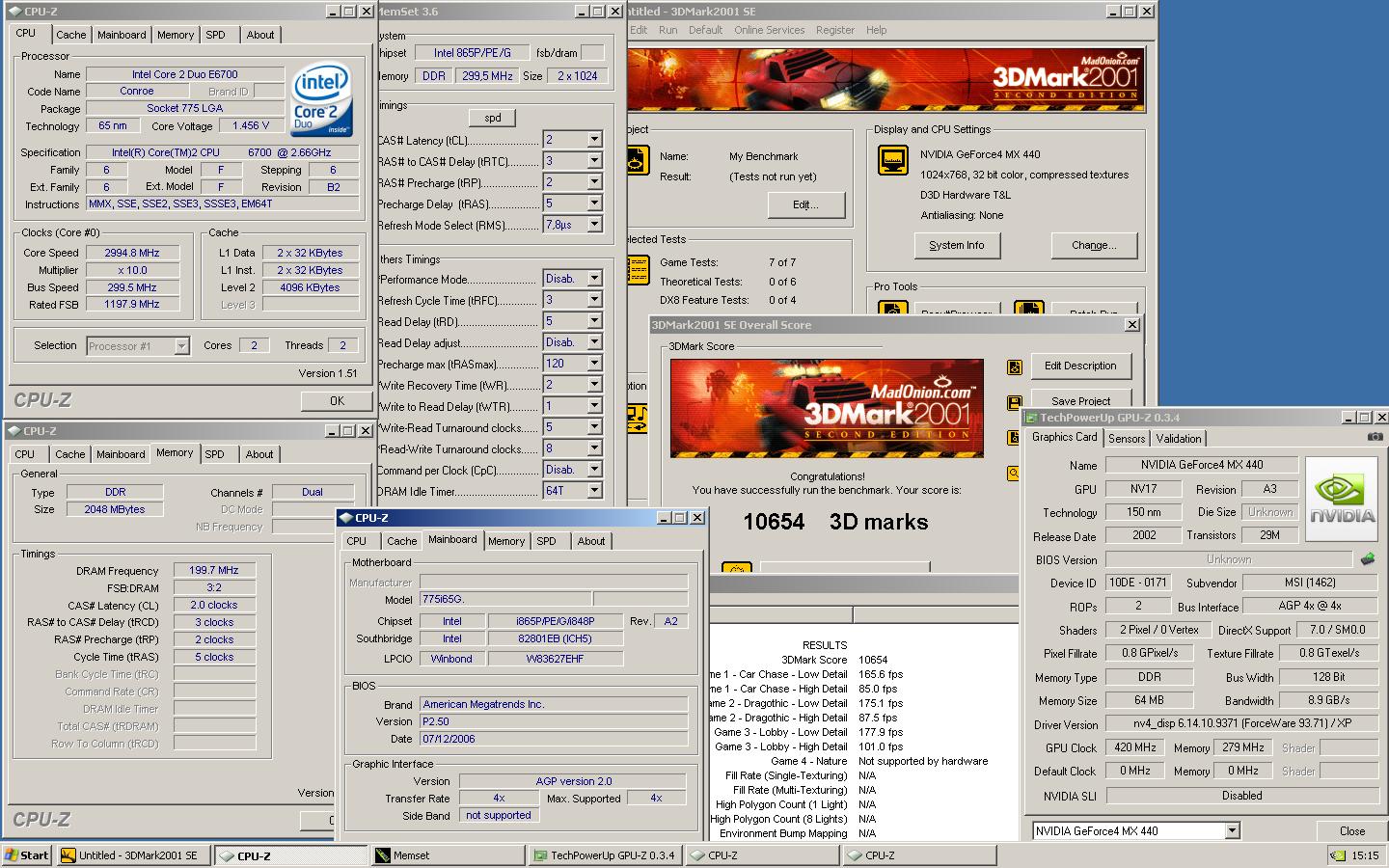The width and height of the screenshot is (1389, 868).
Task: Click Close in the GPU-Z window
Action: (x=1352, y=830)
